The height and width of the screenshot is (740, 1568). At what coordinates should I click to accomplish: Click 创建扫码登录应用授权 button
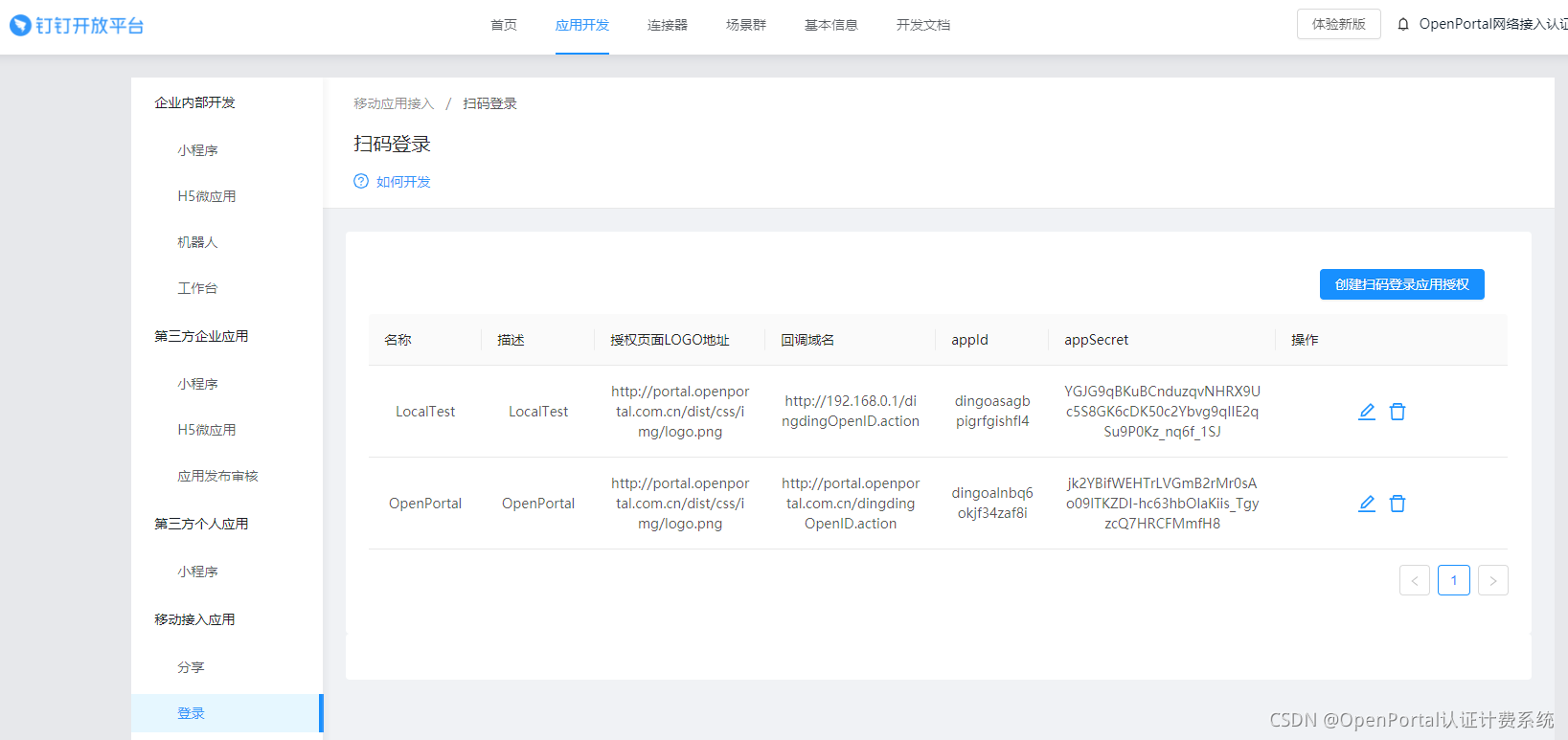click(1402, 284)
